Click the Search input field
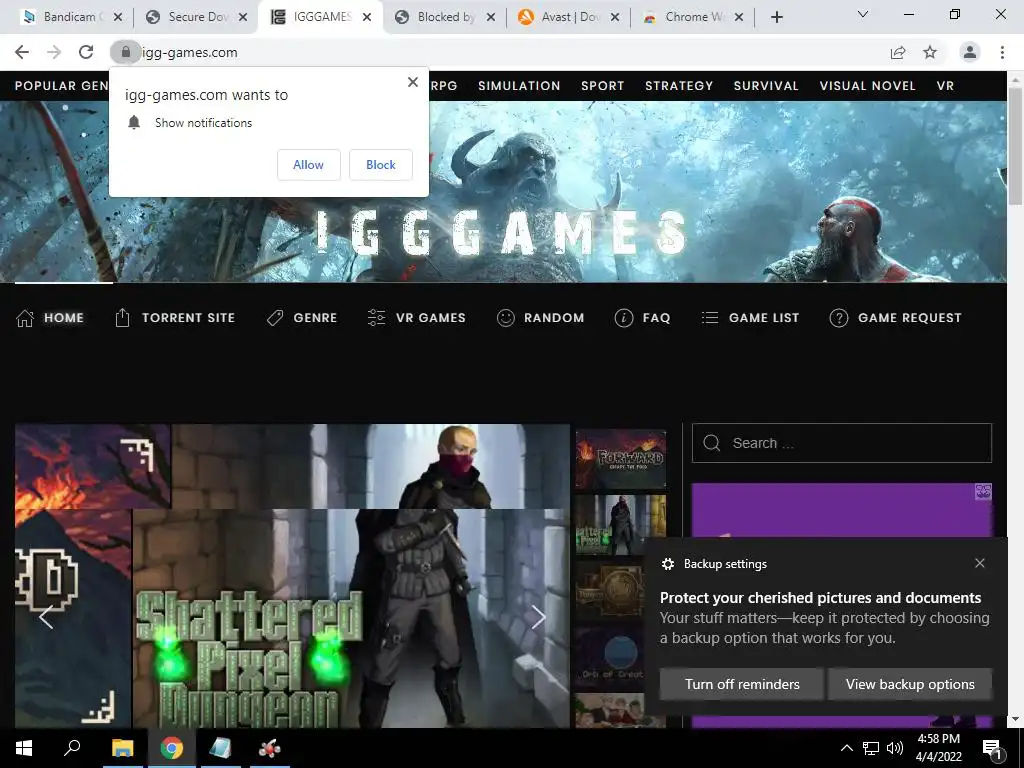Viewport: 1024px width, 768px height. pyautogui.click(x=842, y=443)
